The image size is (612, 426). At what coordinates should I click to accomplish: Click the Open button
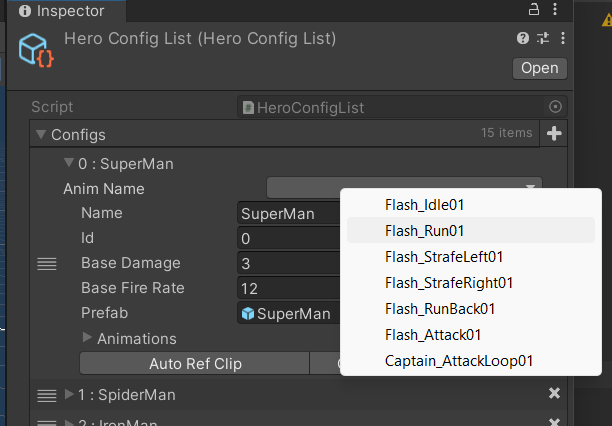click(540, 68)
